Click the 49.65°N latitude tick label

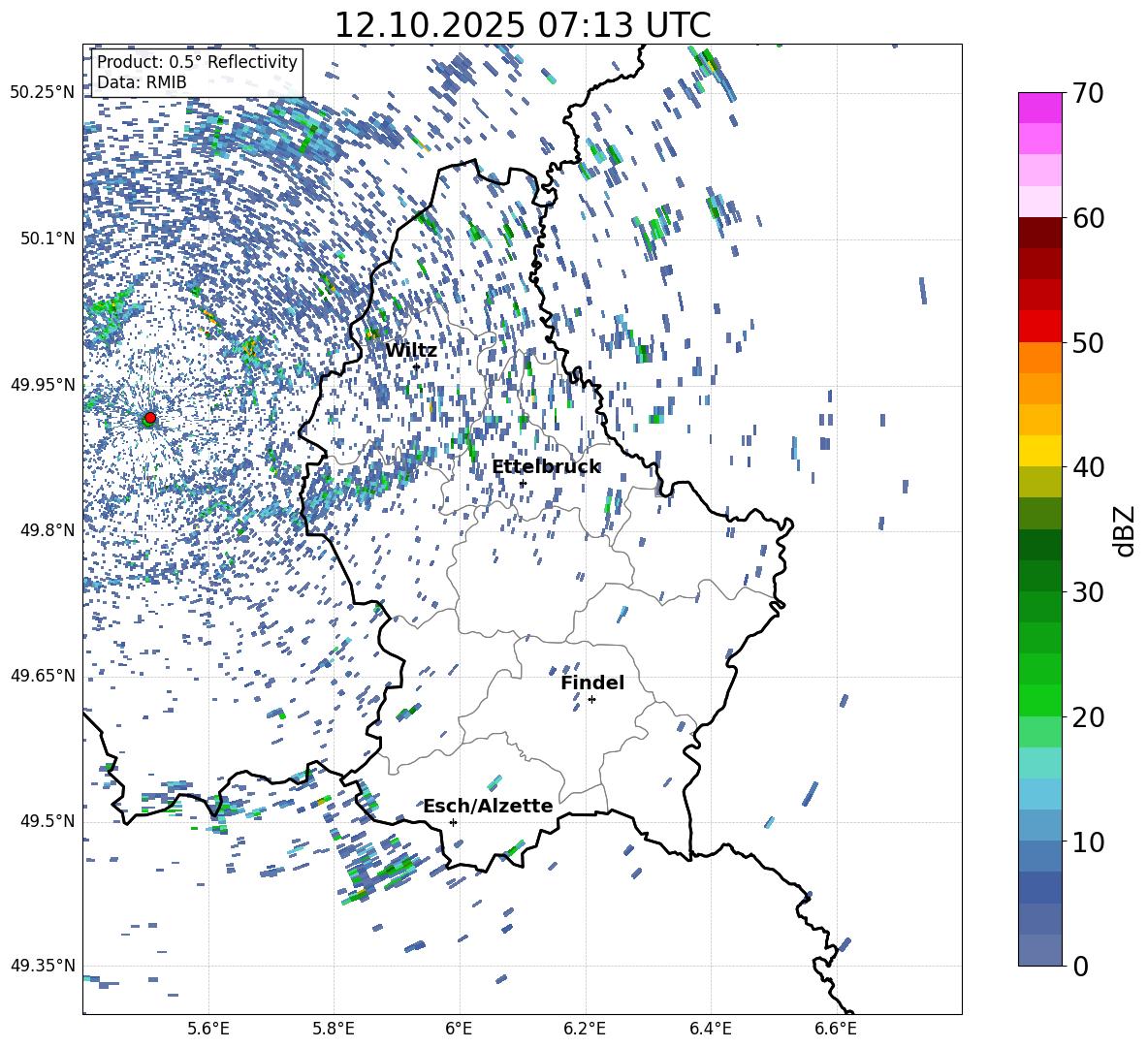(43, 676)
